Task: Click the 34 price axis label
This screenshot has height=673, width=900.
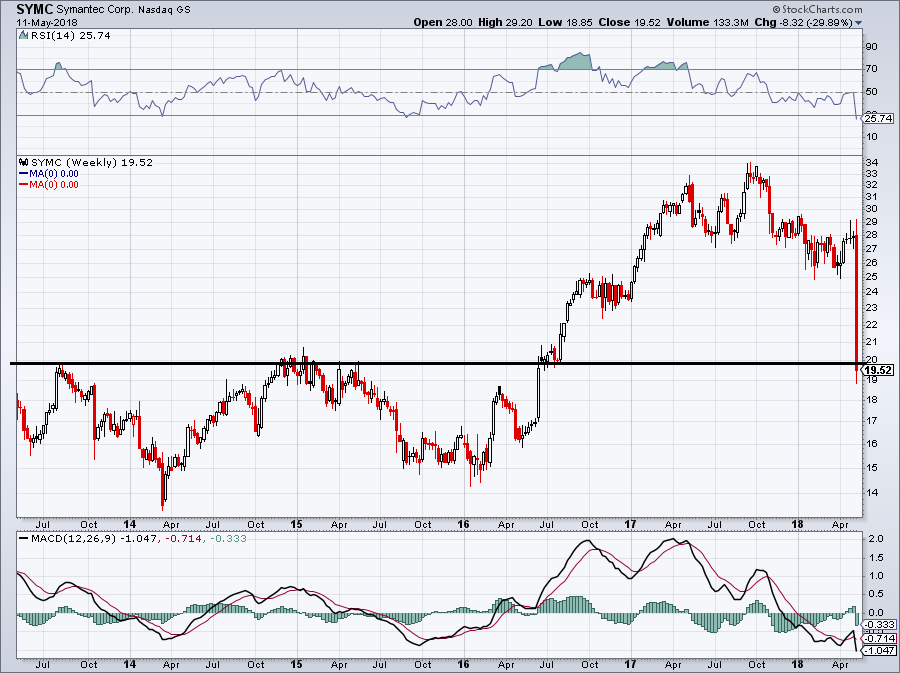Action: coord(871,162)
